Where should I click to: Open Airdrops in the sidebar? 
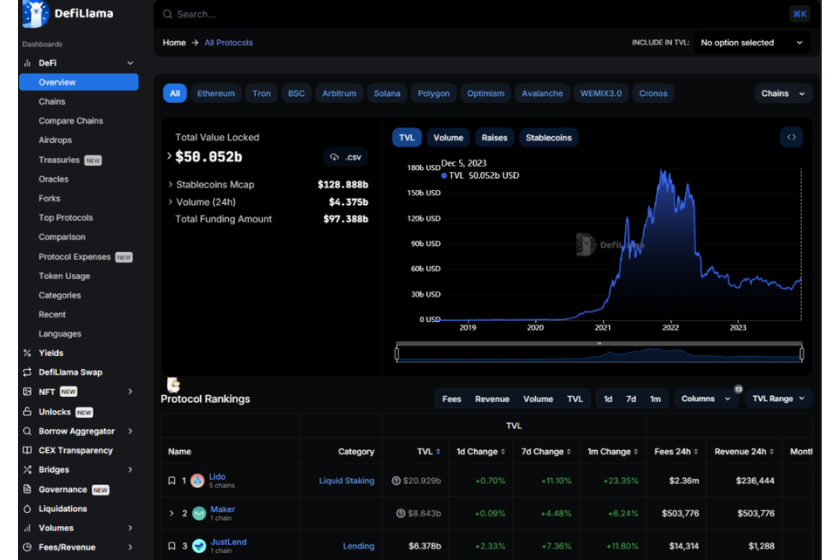55,140
